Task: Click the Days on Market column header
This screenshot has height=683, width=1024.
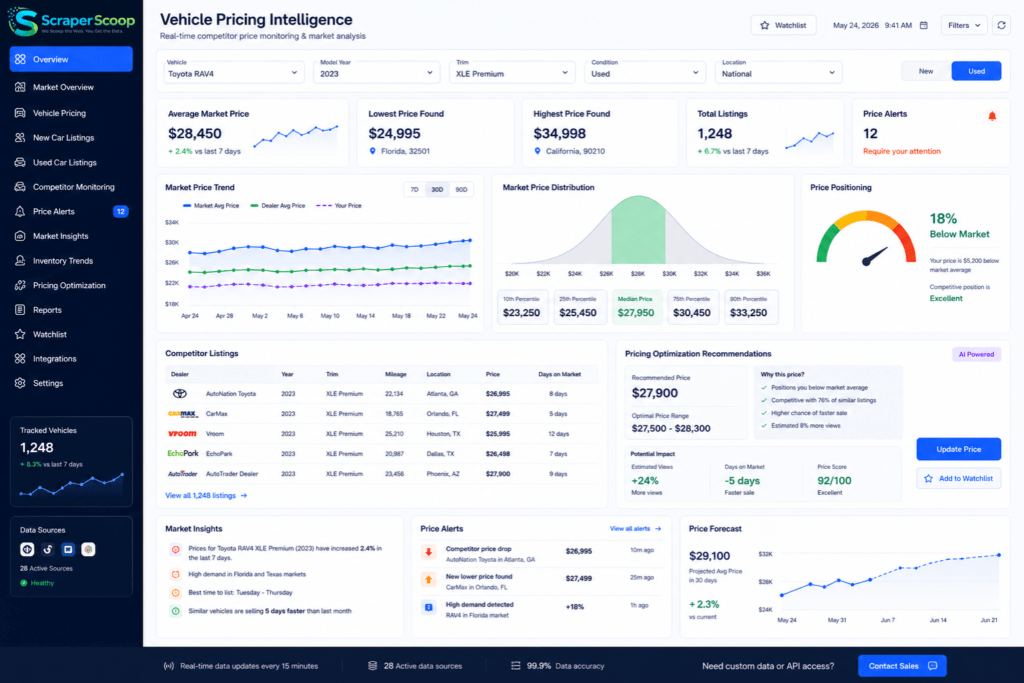Action: point(559,375)
